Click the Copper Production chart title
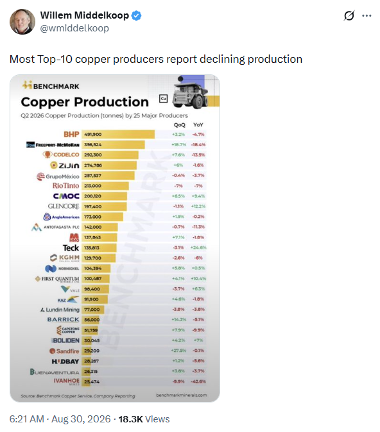Viewport: 380px width, 432px height. 85,102
